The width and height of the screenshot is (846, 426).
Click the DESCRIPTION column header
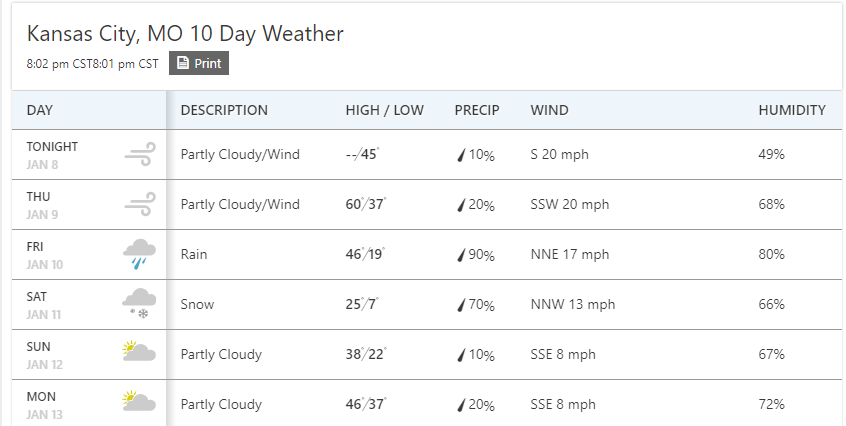pos(224,110)
